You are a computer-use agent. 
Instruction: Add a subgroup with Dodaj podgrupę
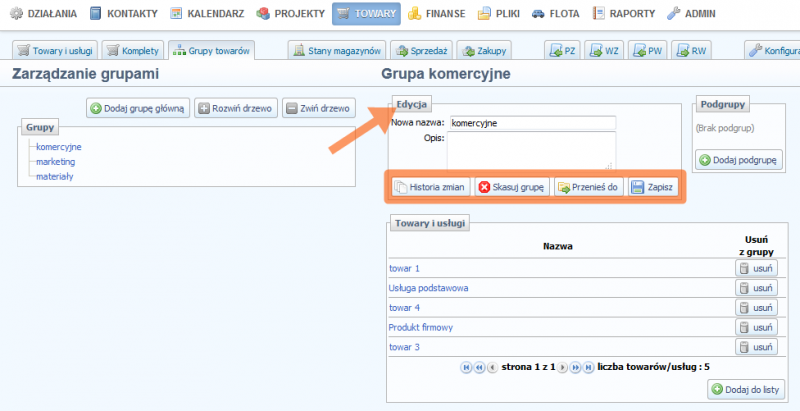tap(738, 160)
